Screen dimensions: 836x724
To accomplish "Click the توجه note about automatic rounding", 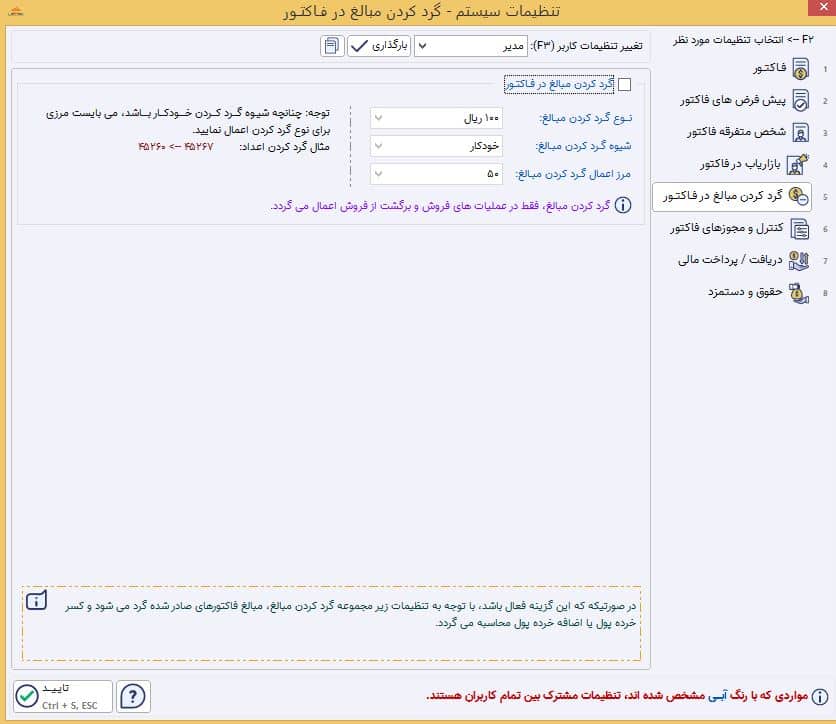I will [x=188, y=121].
